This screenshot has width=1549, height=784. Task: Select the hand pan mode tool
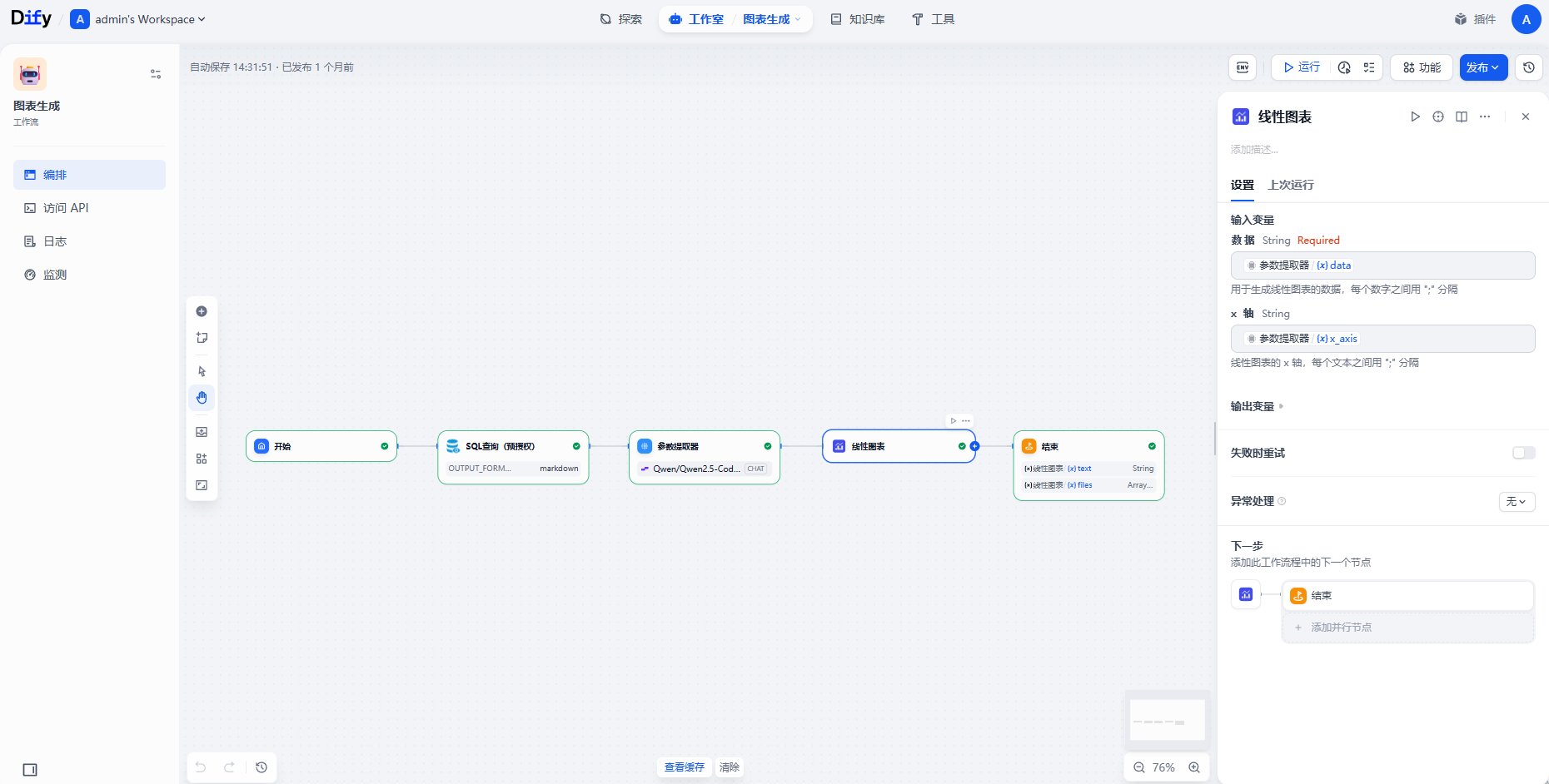click(202, 398)
